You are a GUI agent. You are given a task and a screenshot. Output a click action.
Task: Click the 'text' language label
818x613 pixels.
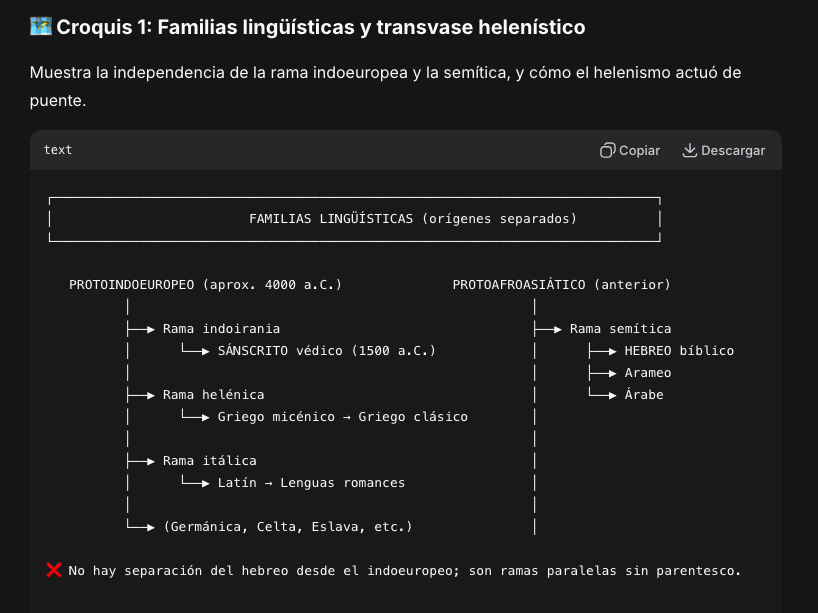[x=58, y=150]
